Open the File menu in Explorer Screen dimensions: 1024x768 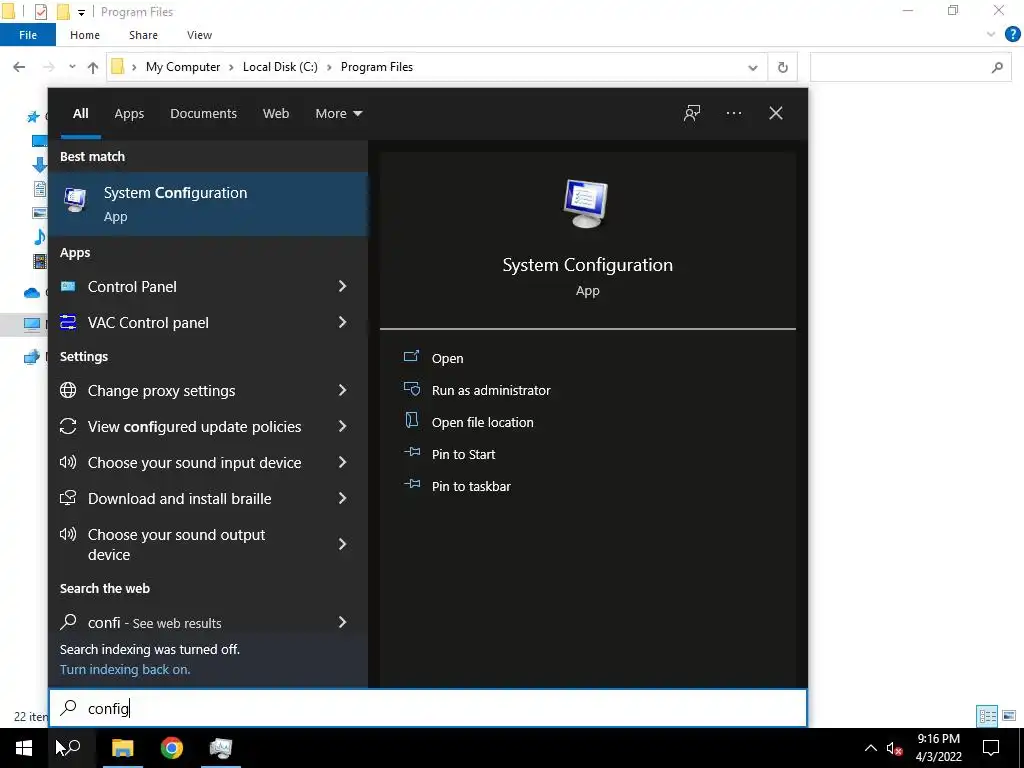point(27,35)
